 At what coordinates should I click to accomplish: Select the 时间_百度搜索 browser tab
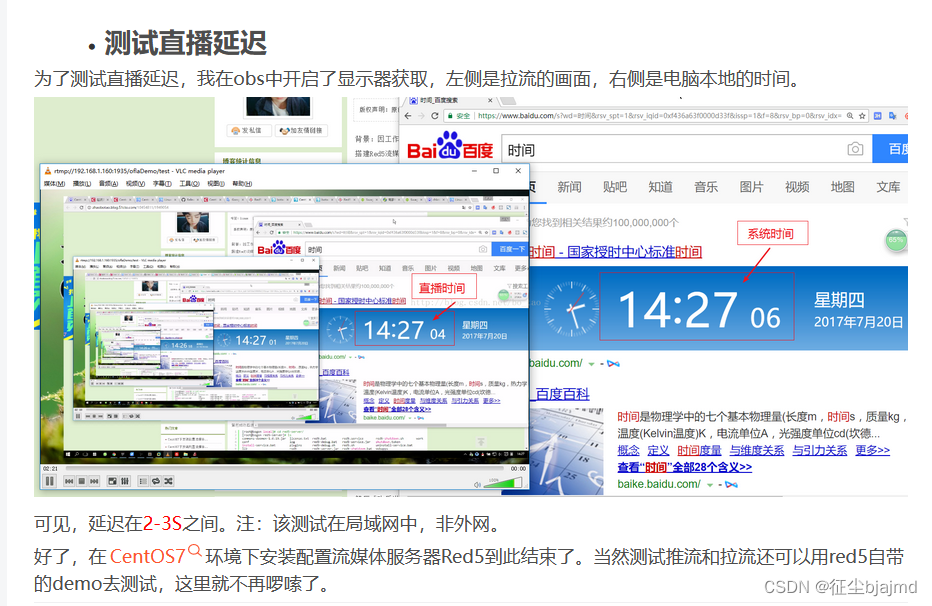click(x=451, y=100)
